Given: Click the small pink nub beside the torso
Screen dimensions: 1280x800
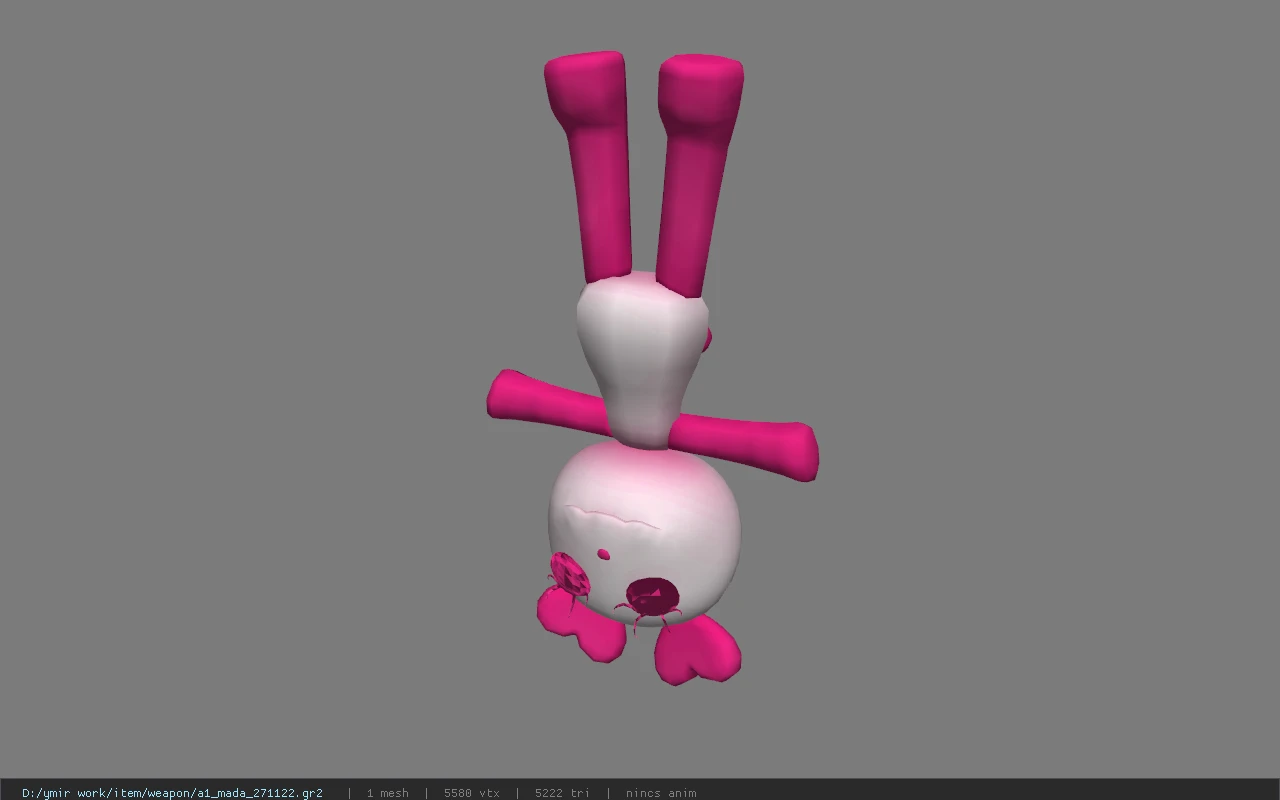Looking at the screenshot, I should pyautogui.click(x=707, y=341).
